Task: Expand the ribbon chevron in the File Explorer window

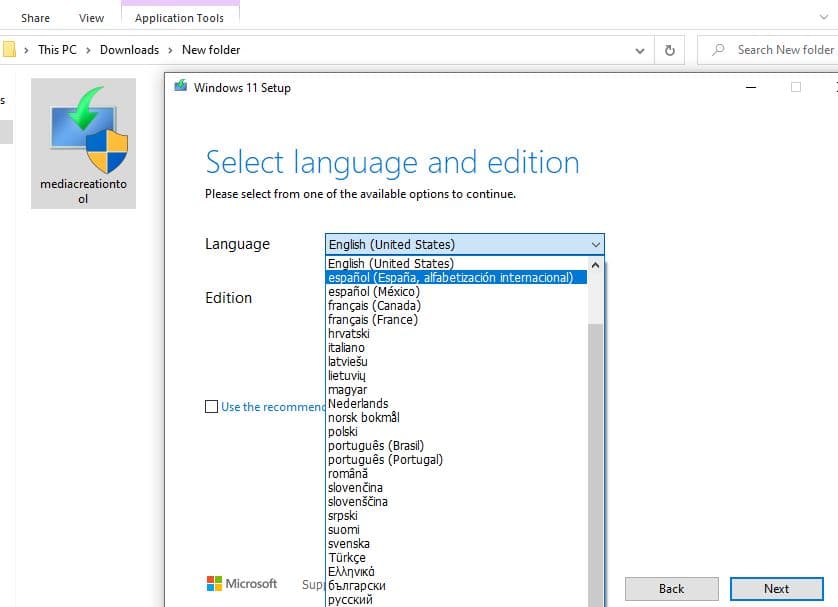Action: click(x=824, y=17)
